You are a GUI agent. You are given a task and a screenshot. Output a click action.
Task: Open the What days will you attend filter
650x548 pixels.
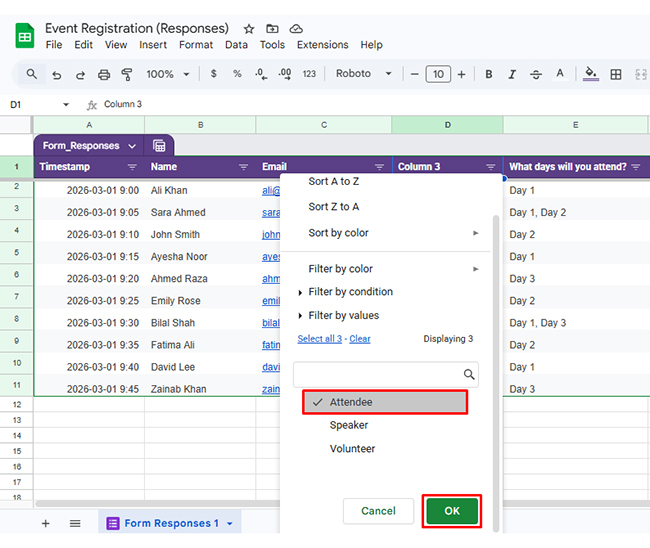[635, 167]
